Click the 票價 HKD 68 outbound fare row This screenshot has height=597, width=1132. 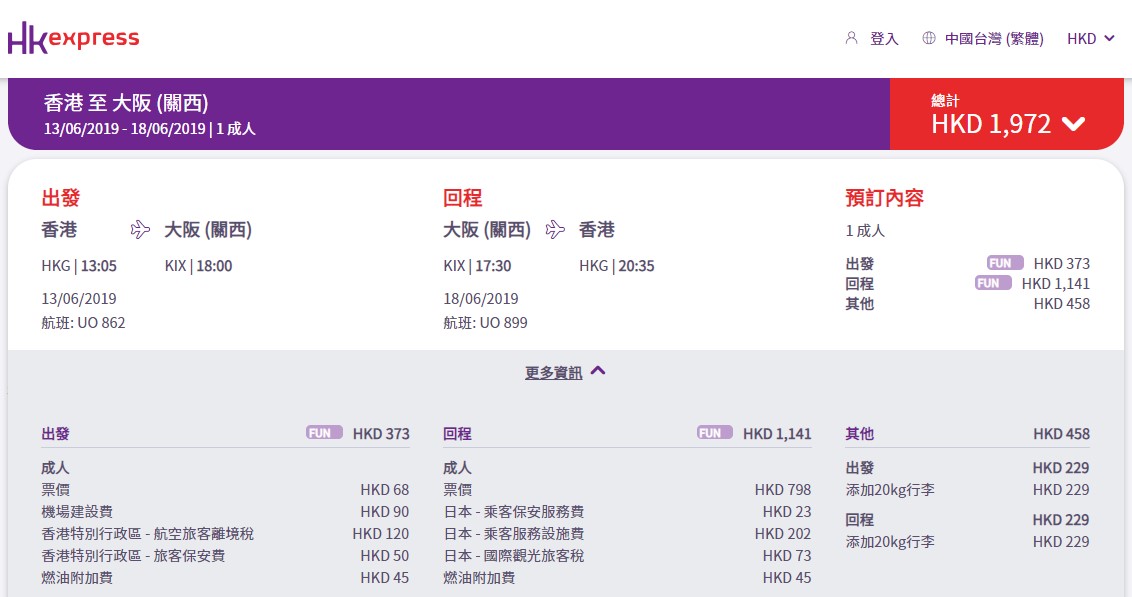[225, 489]
